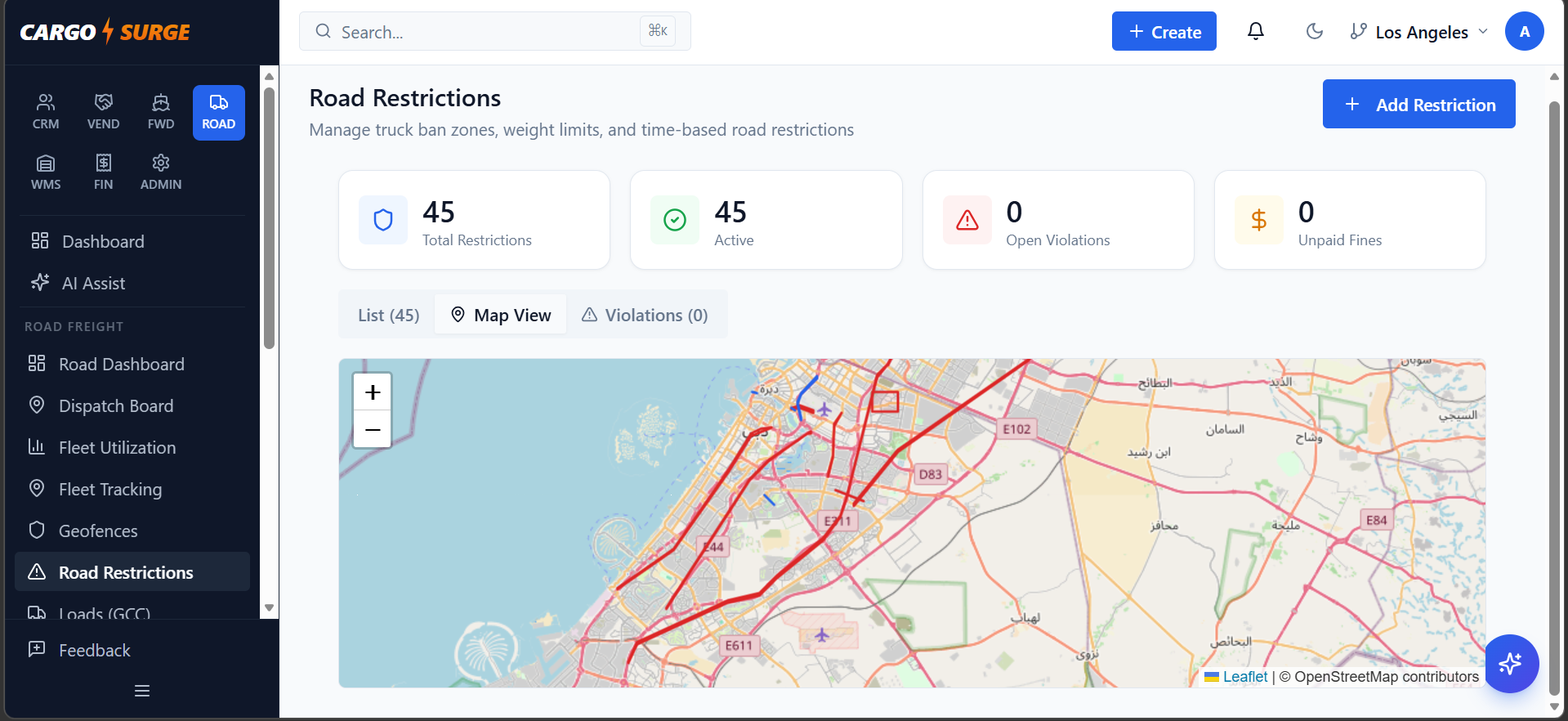This screenshot has width=1568, height=721.
Task: Select the ROAD module icon
Action: [219, 113]
